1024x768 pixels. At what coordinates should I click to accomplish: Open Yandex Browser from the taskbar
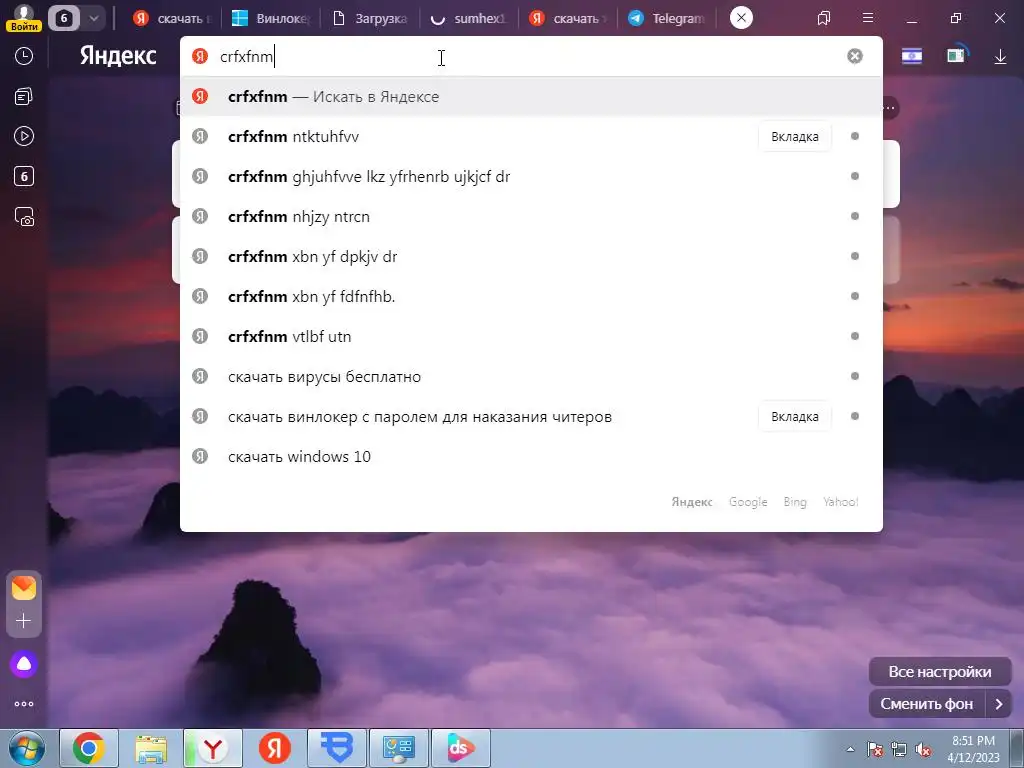pyautogui.click(x=213, y=748)
